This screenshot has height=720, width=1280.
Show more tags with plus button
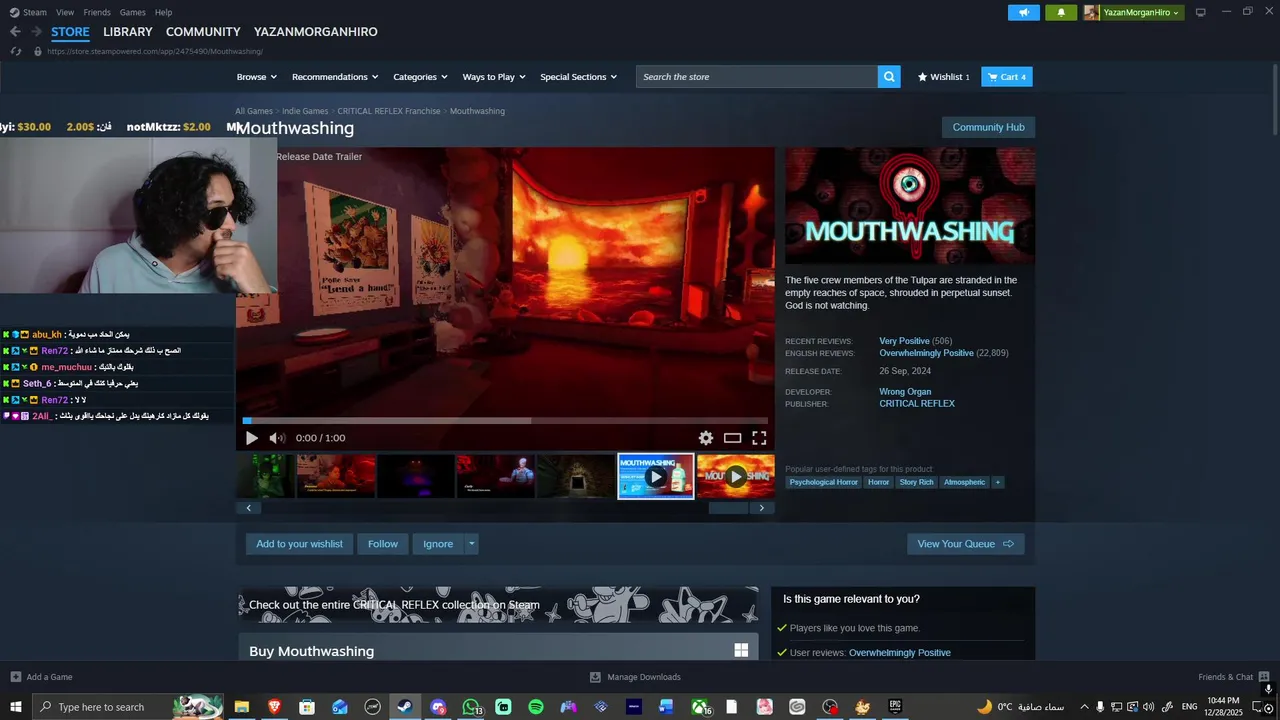point(998,482)
